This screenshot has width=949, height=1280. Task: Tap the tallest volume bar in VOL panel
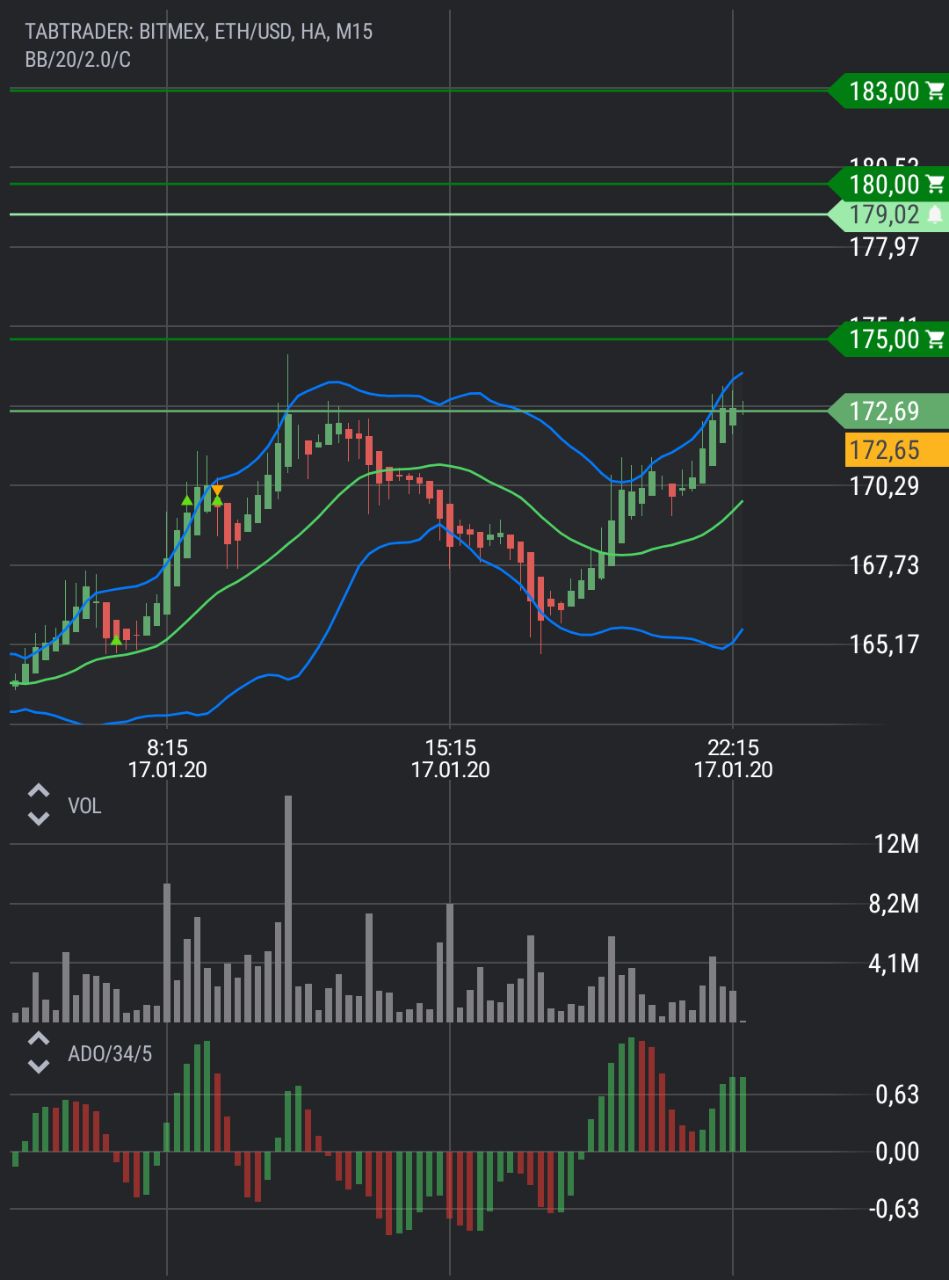289,908
